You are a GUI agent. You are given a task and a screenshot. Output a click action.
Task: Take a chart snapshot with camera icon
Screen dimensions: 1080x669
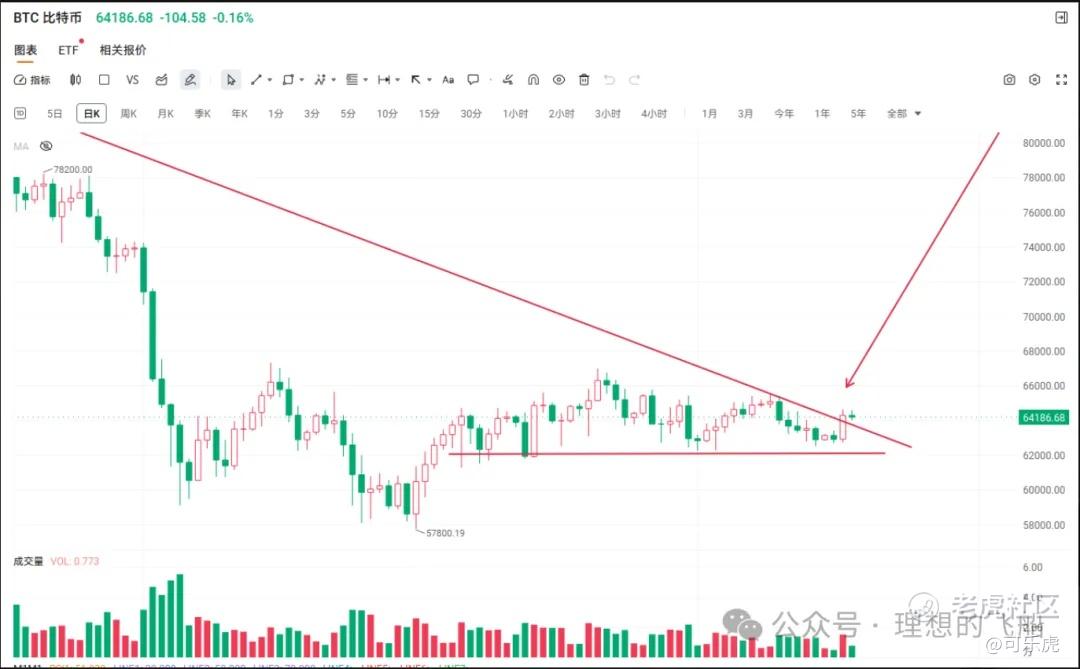coord(1009,80)
